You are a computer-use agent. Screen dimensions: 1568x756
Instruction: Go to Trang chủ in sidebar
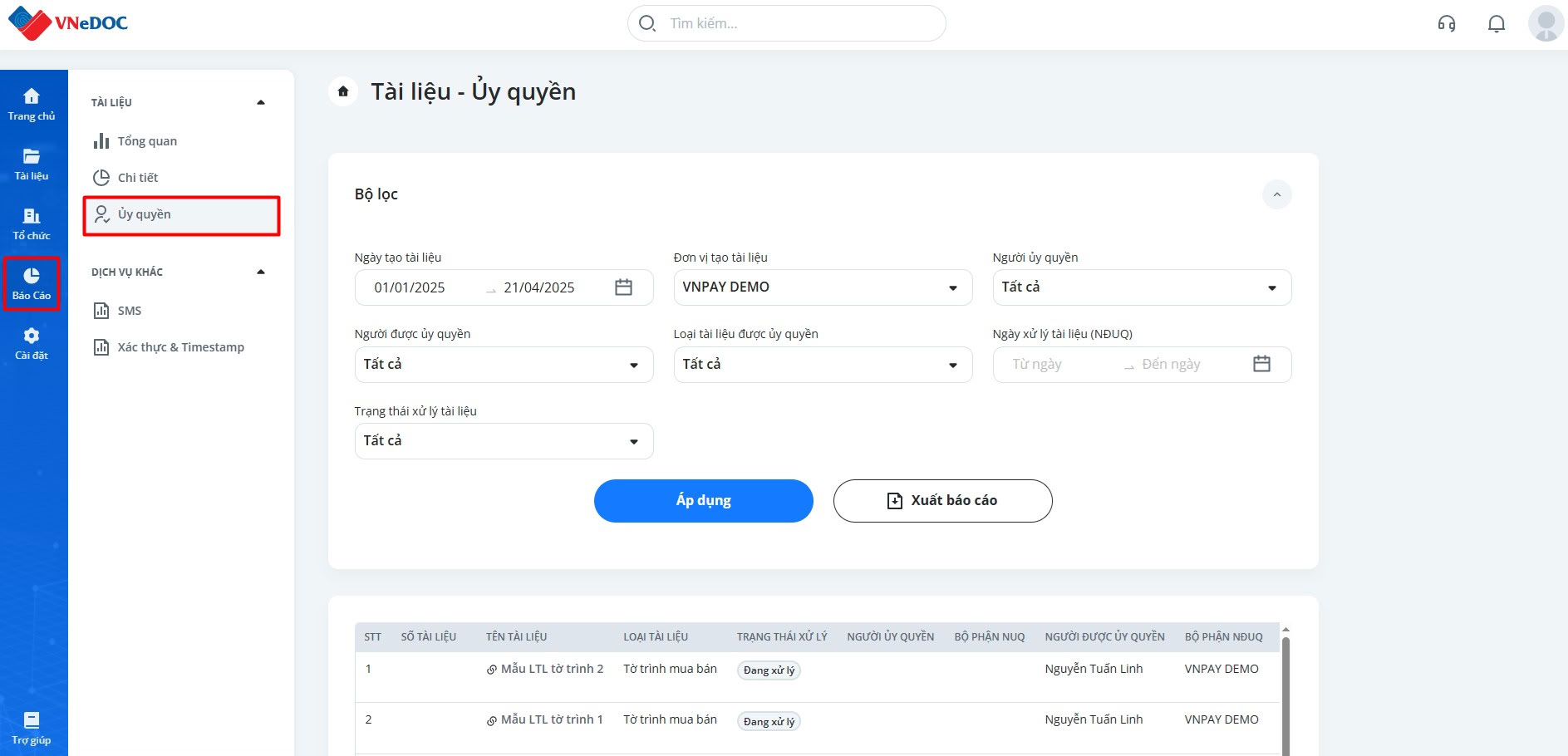[32, 105]
